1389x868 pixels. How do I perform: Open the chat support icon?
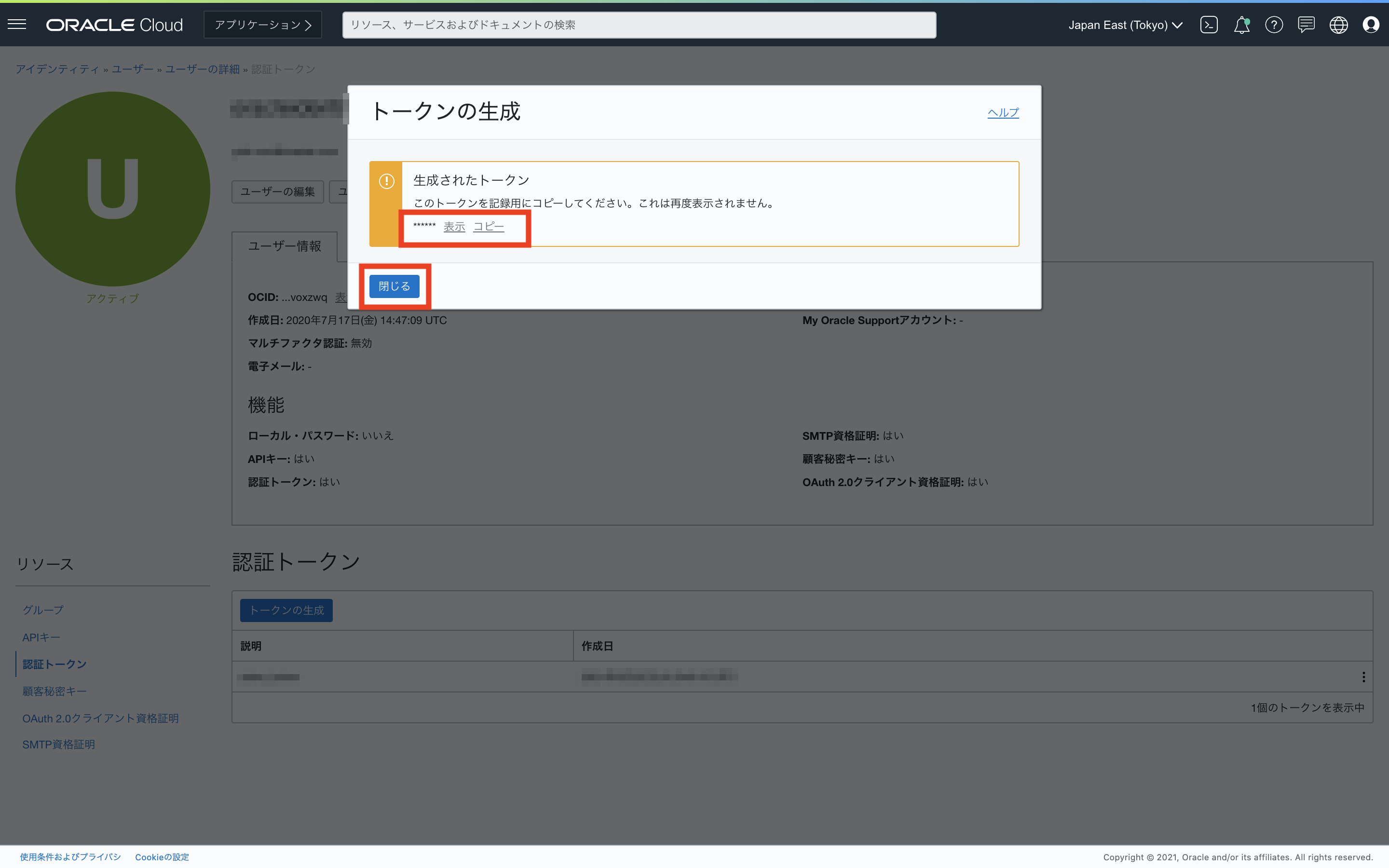(x=1306, y=25)
